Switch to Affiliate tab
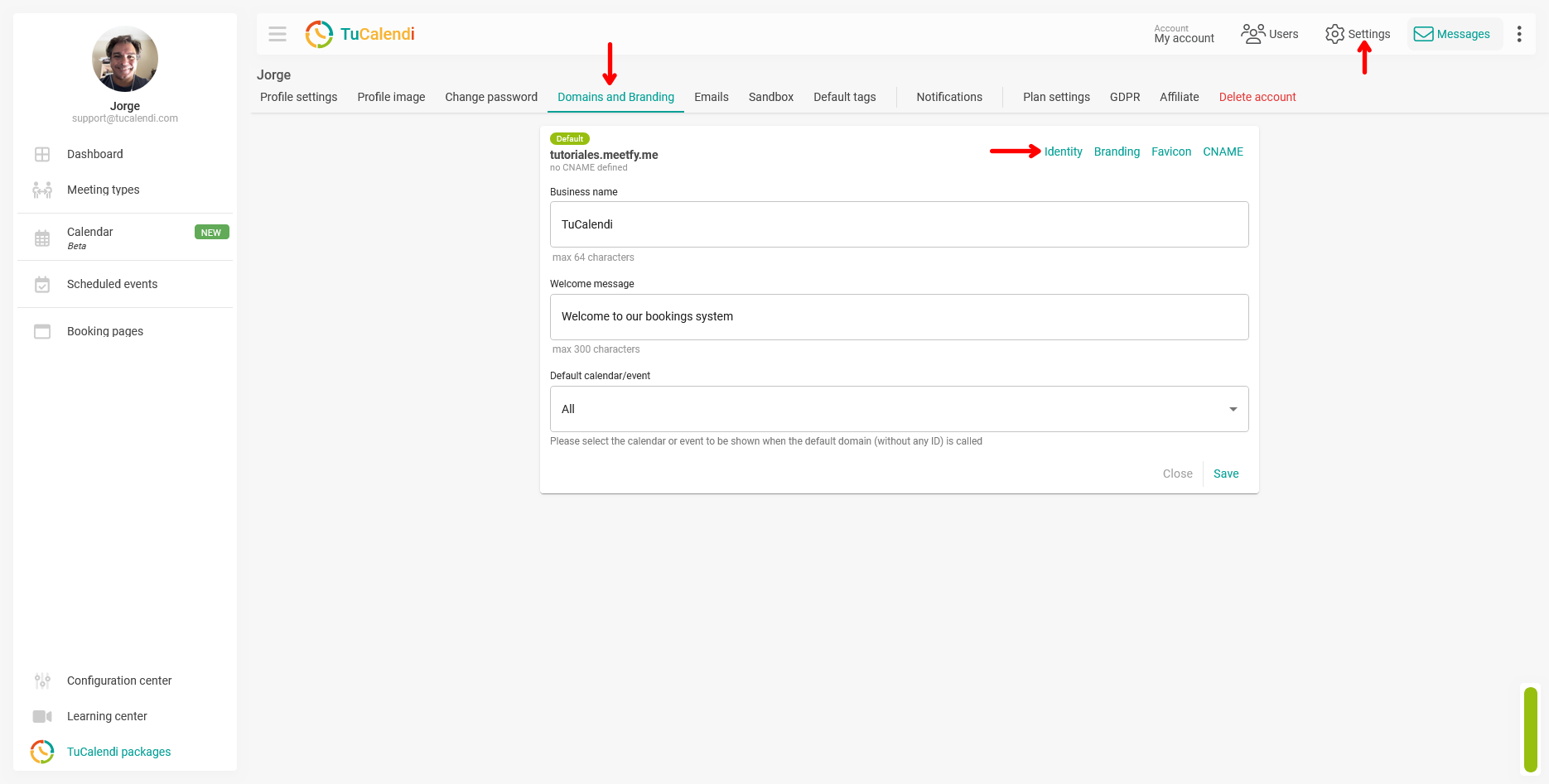Screen dimensions: 1549x784 1180,97
